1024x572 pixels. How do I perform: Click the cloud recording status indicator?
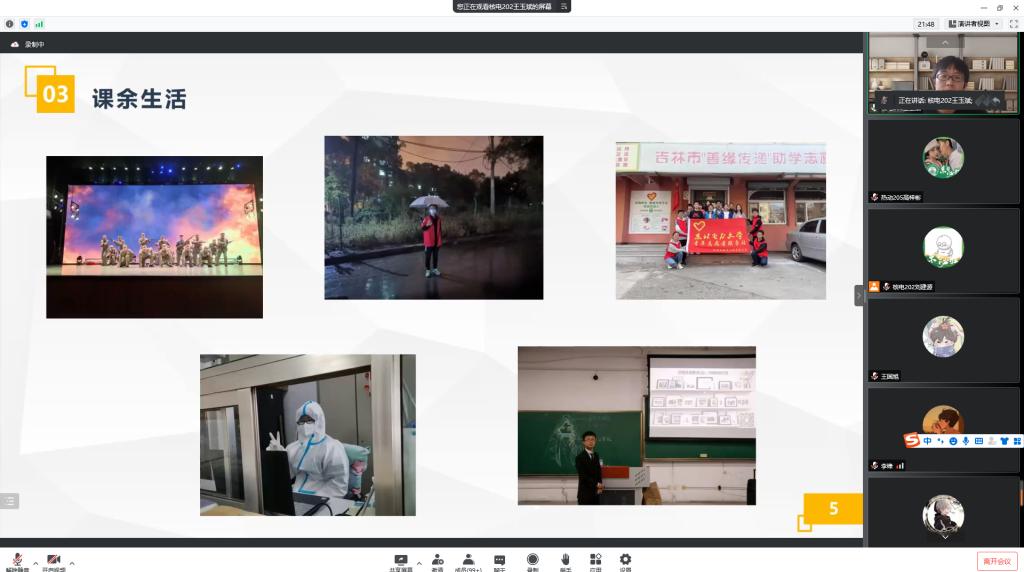coord(28,44)
